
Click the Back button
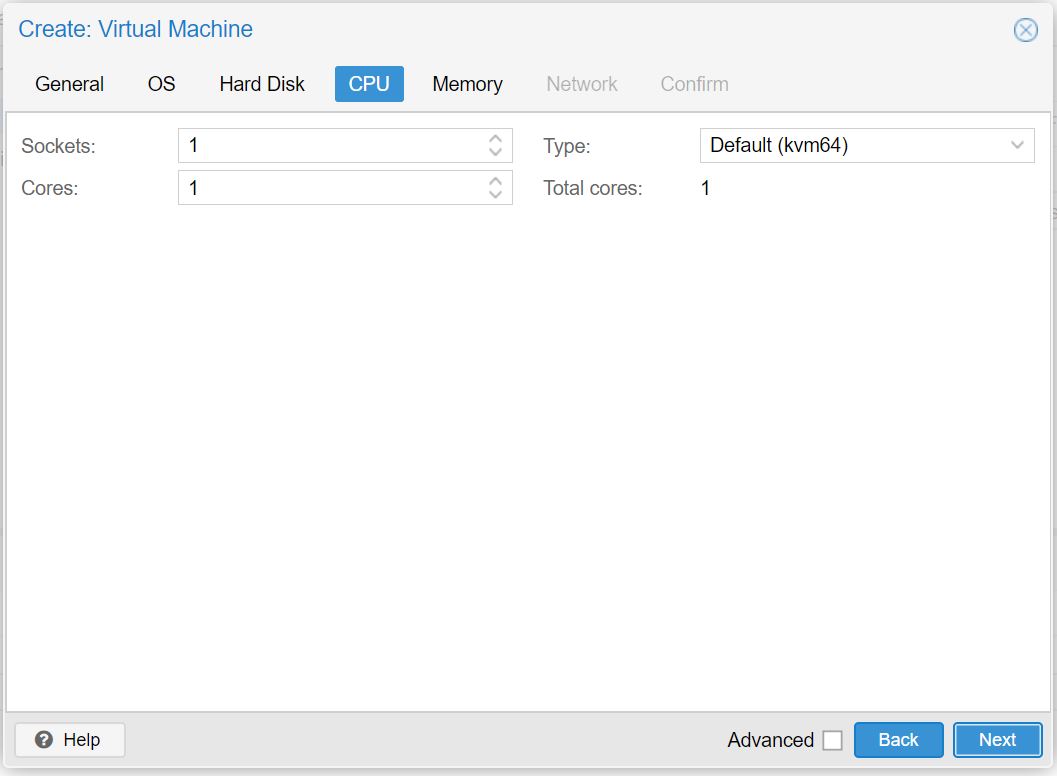point(898,740)
